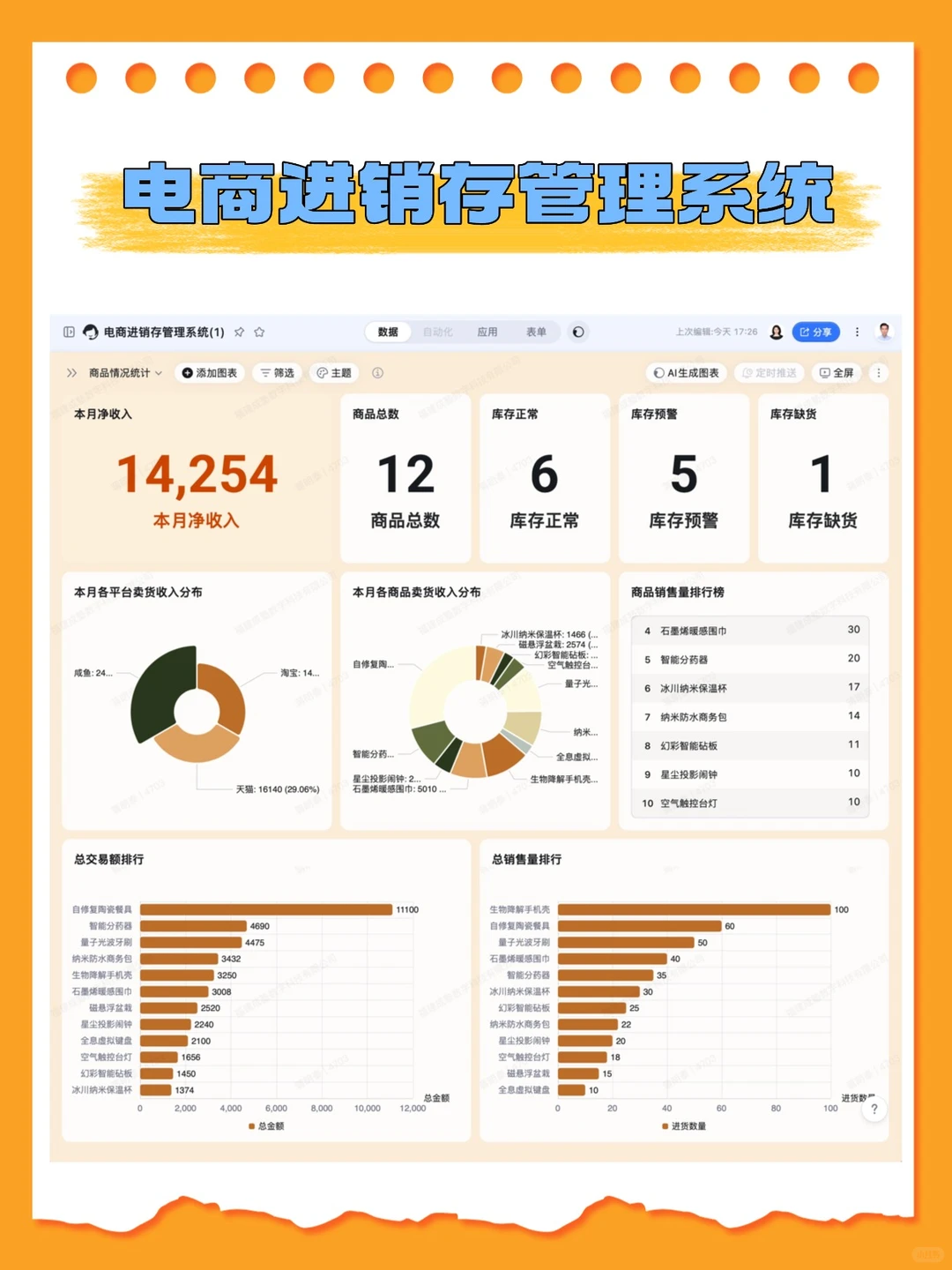Open the top bar more-options menu

click(x=857, y=332)
